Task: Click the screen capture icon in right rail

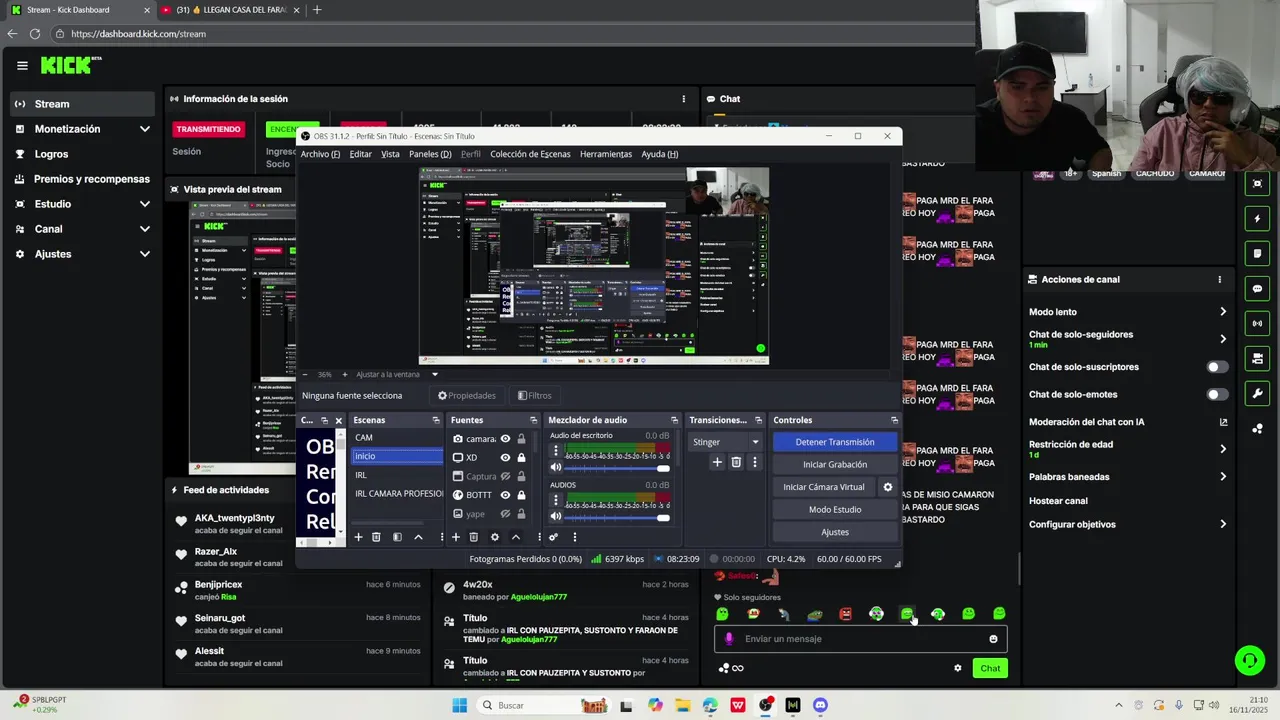Action: 1257,183
